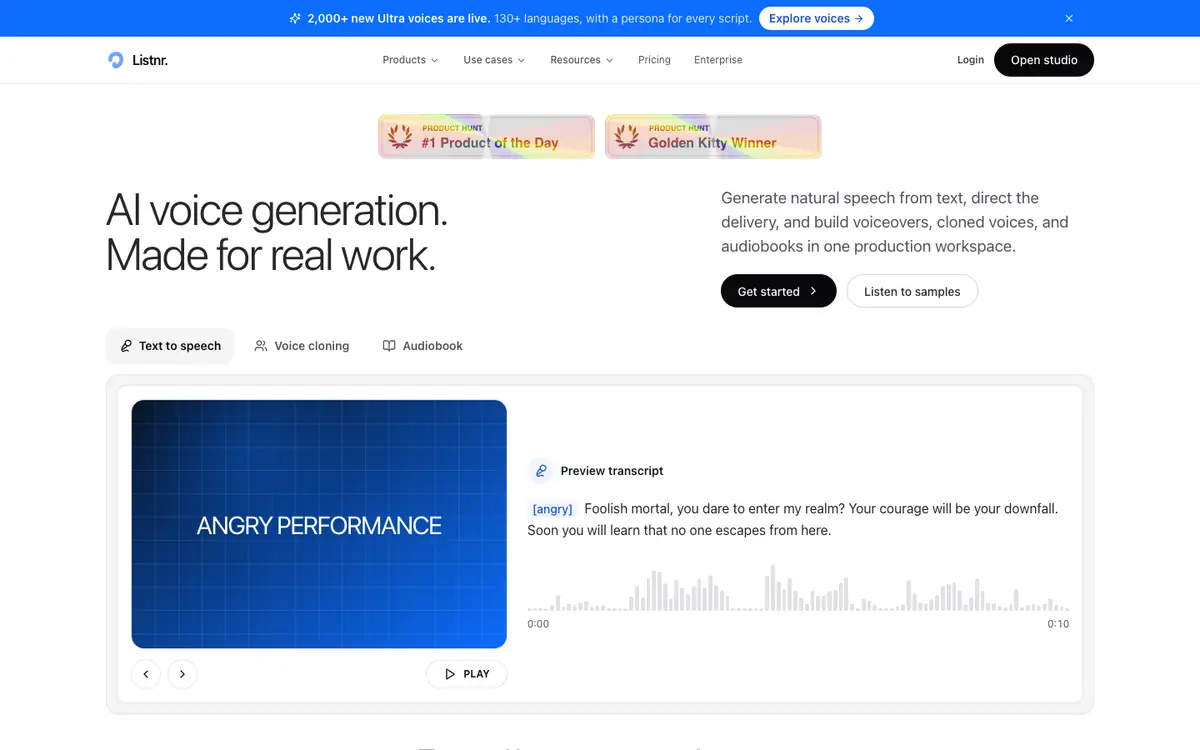Image resolution: width=1200 pixels, height=750 pixels.
Task: Go to the Pricing page
Action: coord(654,60)
